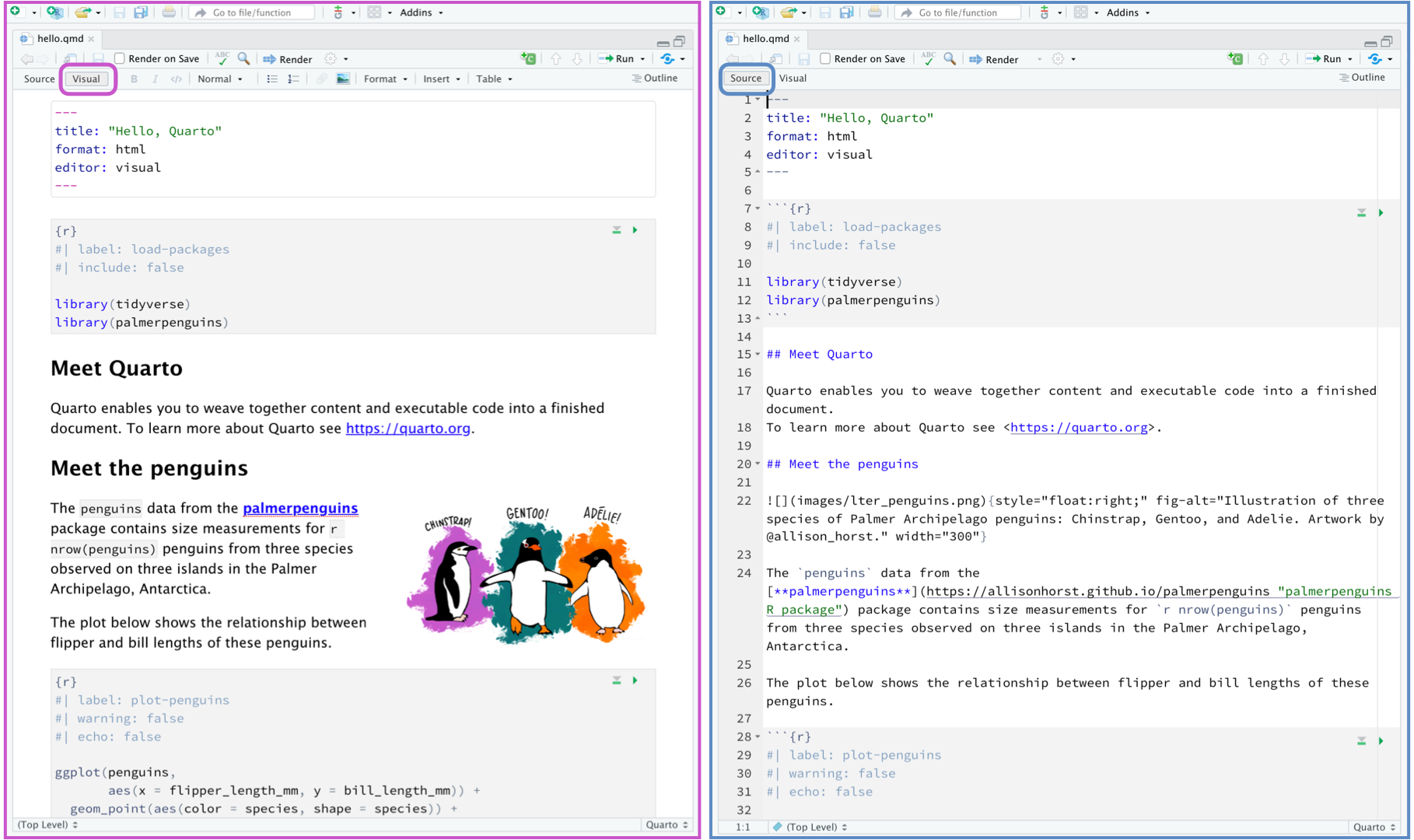Collapse the code chunk at line 7 using the gutter arrow
Viewport: 1414px width, 840px height.
[x=756, y=208]
